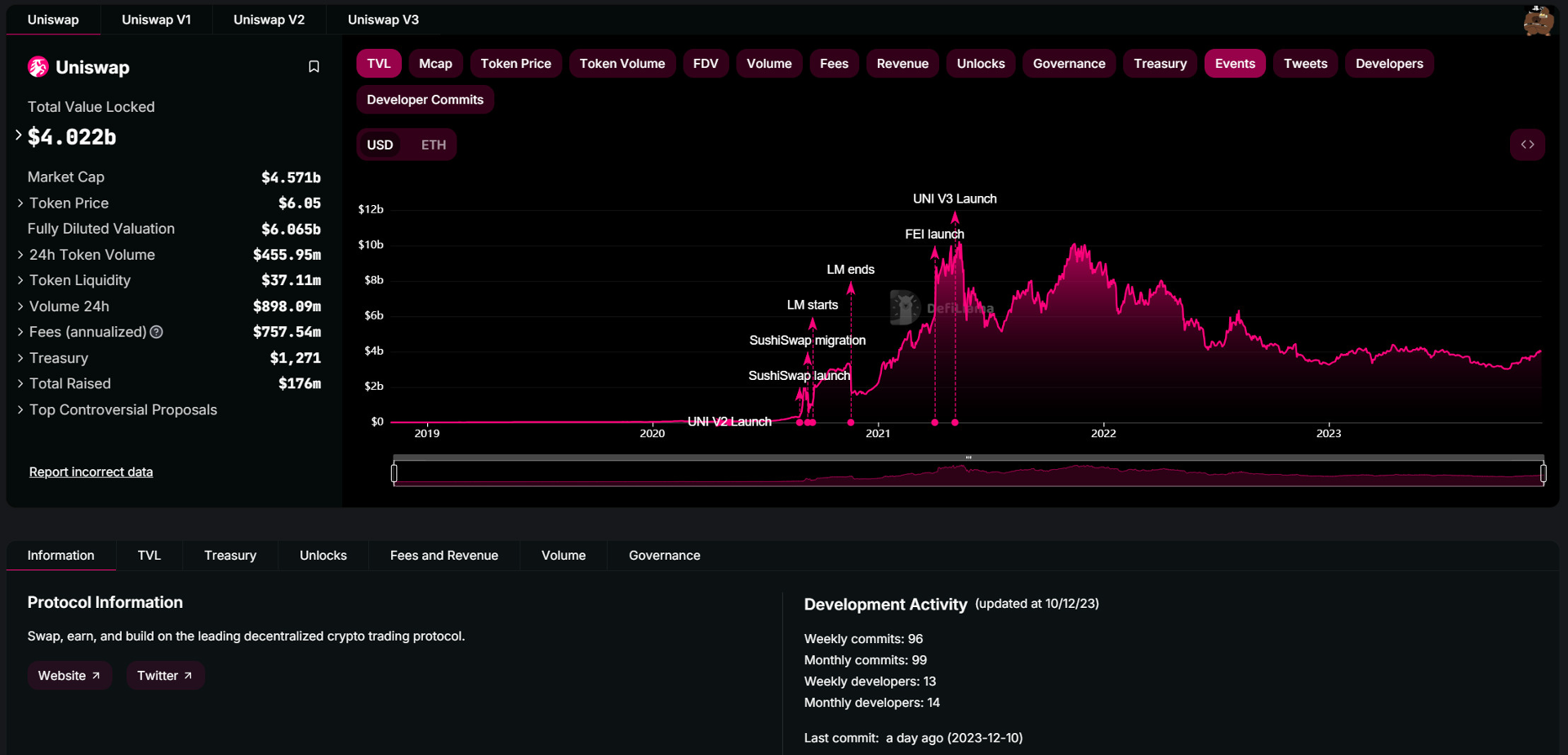Click the $4.022b TVL value
This screenshot has width=1568, height=755.
pyautogui.click(x=72, y=136)
